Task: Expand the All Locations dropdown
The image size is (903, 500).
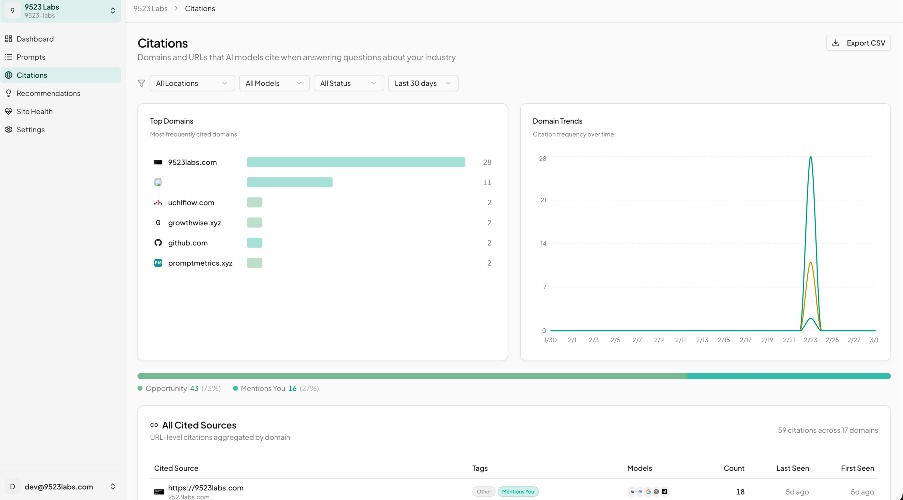Action: 192,84
